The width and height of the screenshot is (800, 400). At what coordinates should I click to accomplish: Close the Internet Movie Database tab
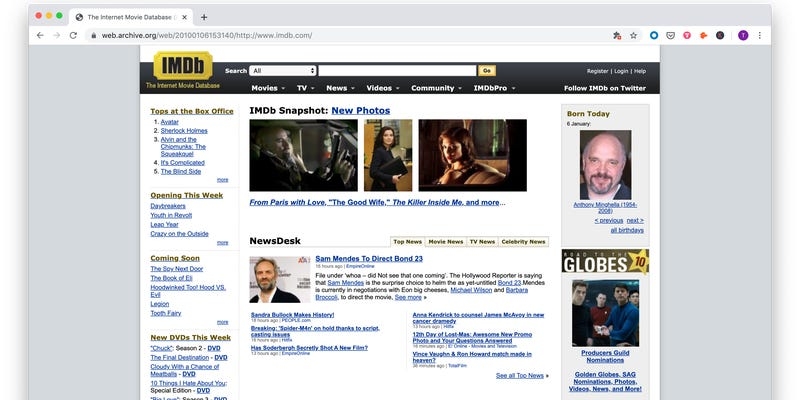coord(184,17)
